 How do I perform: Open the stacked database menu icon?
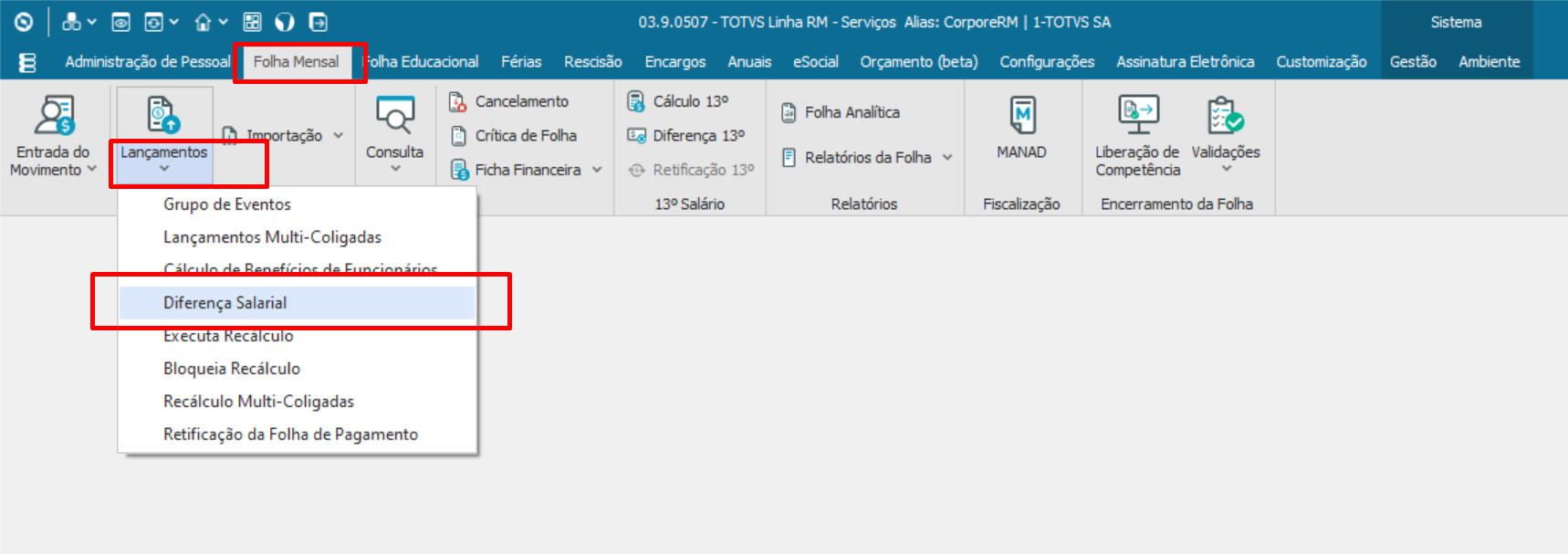tap(27, 62)
